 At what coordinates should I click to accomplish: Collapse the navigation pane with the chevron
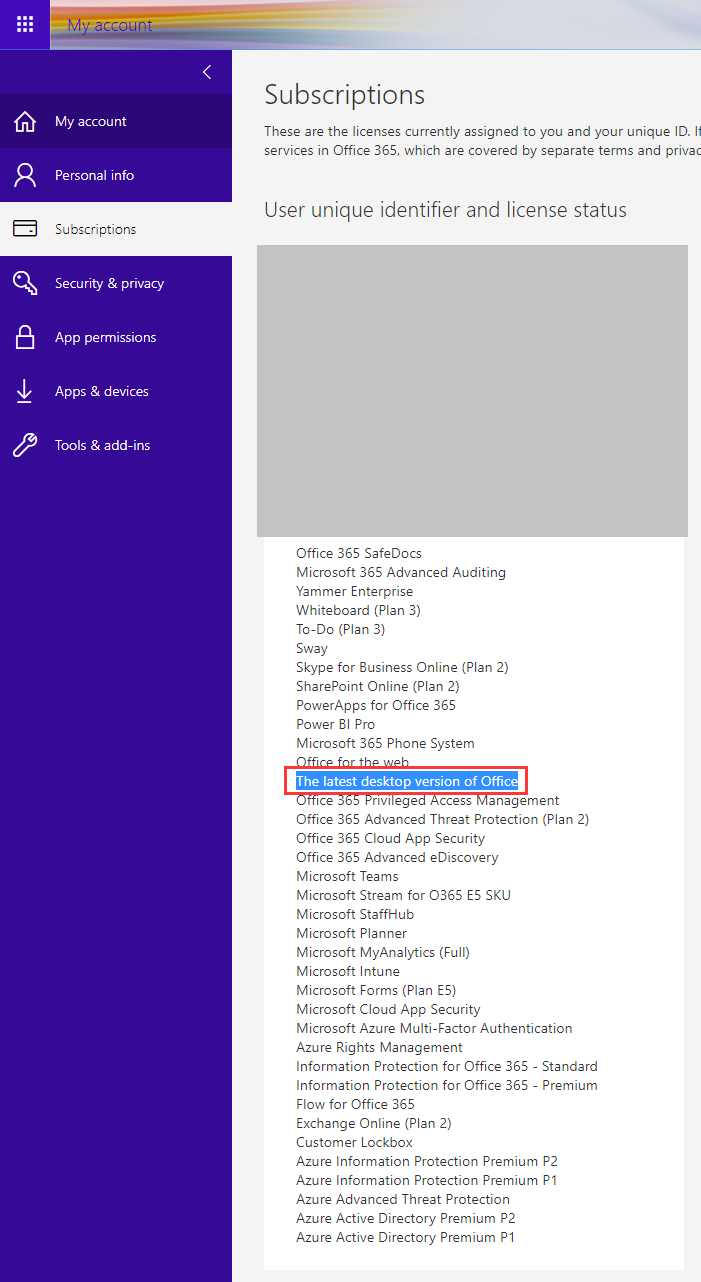207,72
